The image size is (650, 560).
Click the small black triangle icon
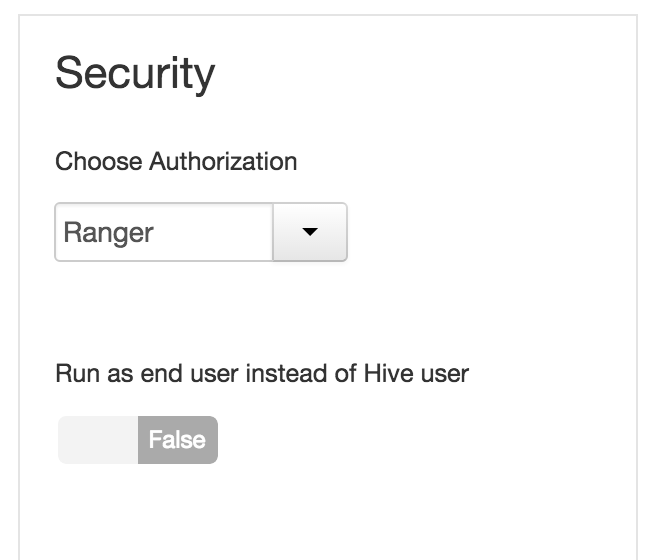click(x=310, y=232)
